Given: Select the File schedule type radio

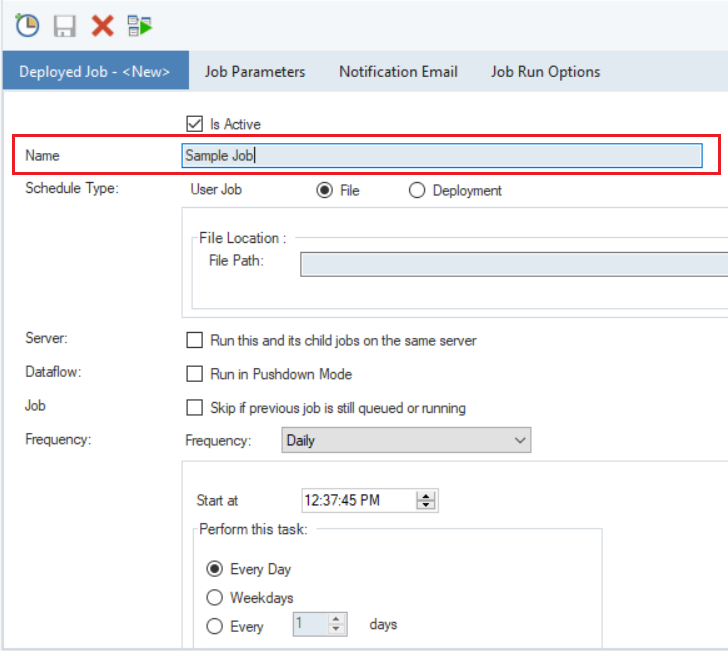Looking at the screenshot, I should click(325, 190).
